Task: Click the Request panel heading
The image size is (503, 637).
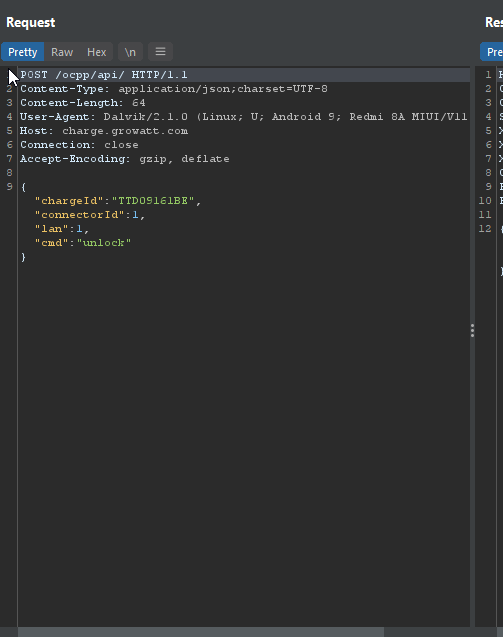Action: tap(30, 22)
